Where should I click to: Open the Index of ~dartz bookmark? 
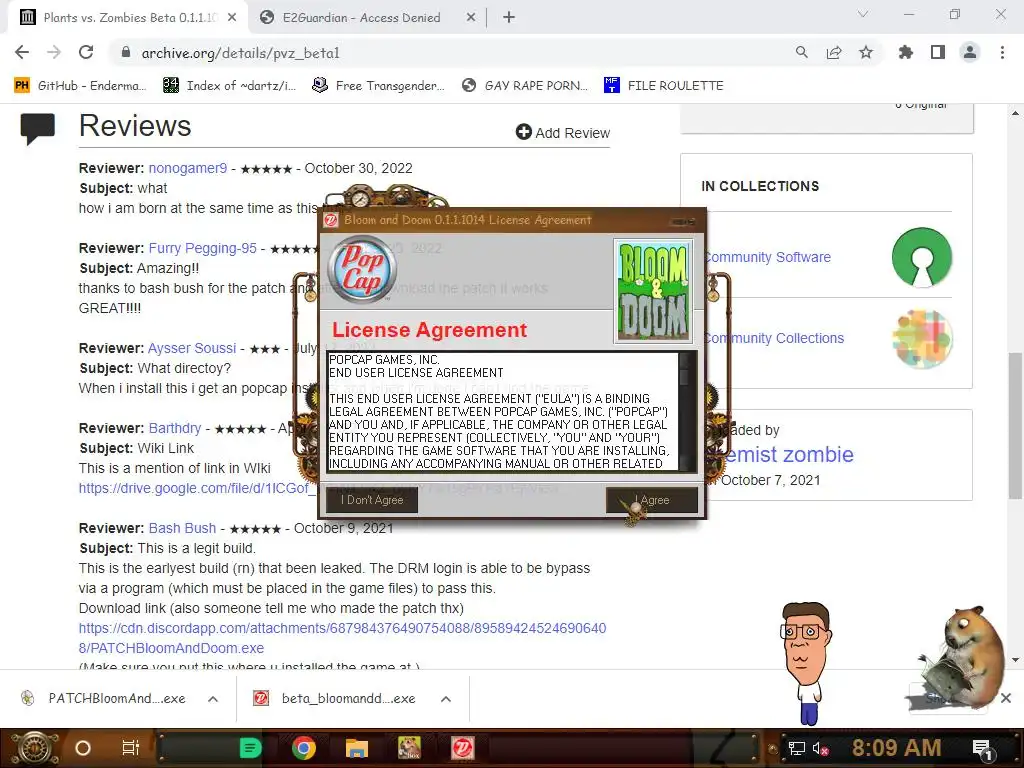coord(229,86)
